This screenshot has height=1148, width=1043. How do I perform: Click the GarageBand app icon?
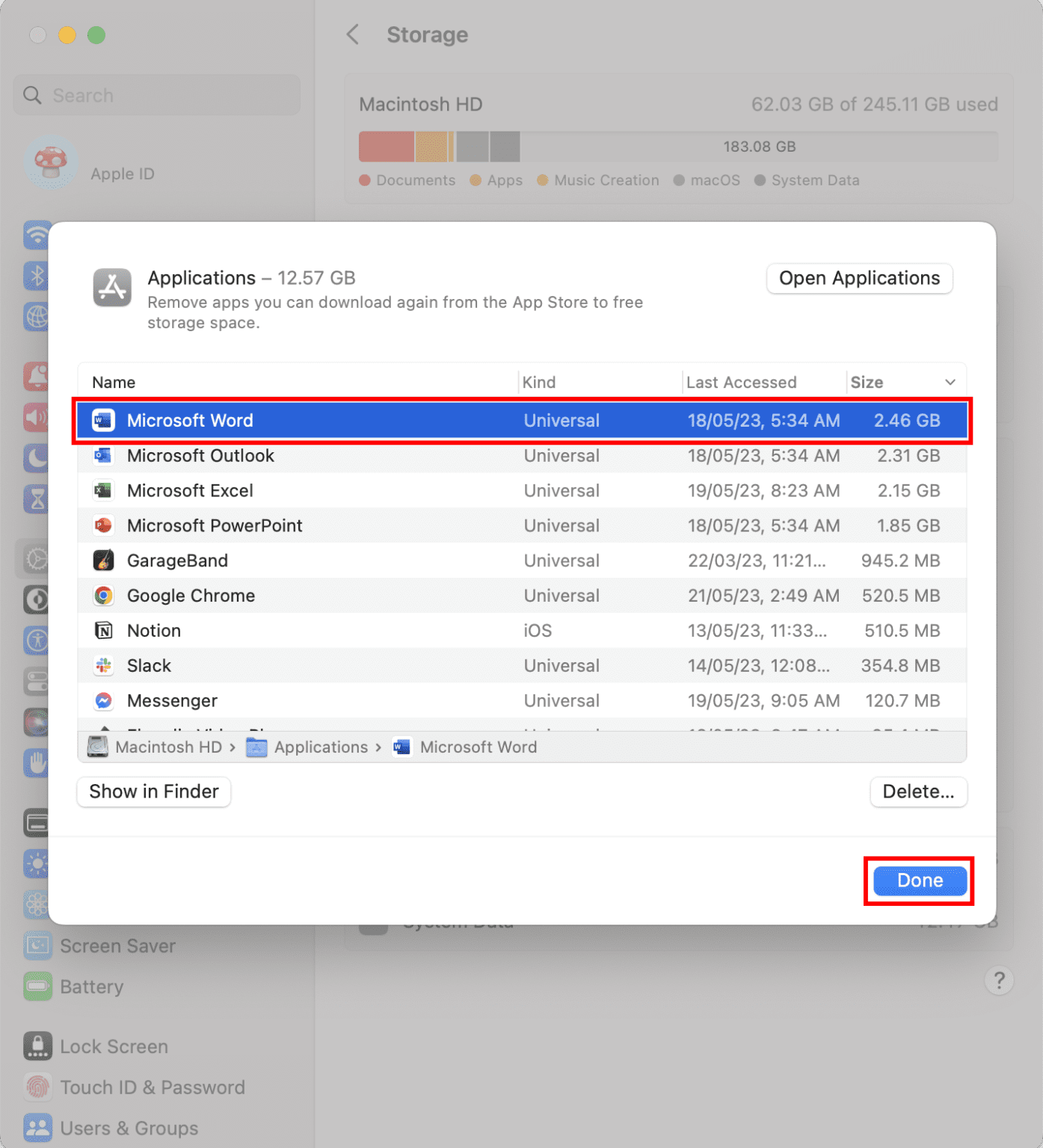pos(104,560)
